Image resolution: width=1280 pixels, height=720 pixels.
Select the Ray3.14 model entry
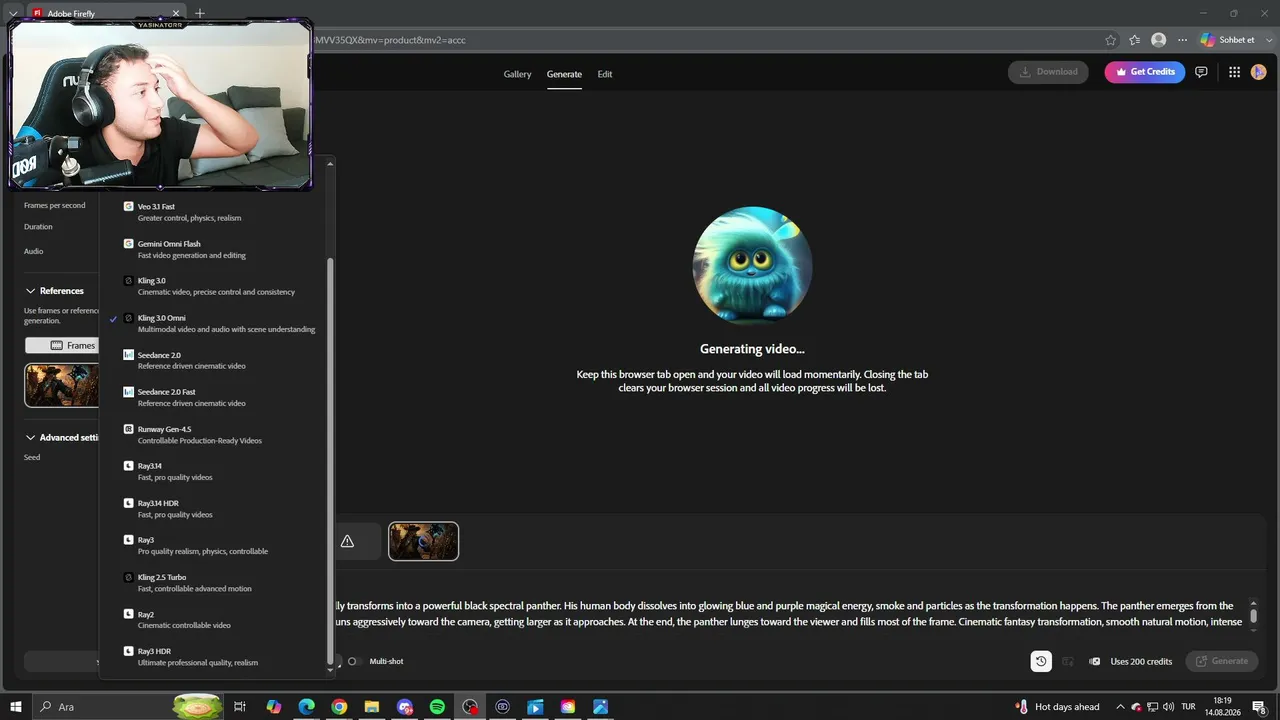tap(214, 471)
